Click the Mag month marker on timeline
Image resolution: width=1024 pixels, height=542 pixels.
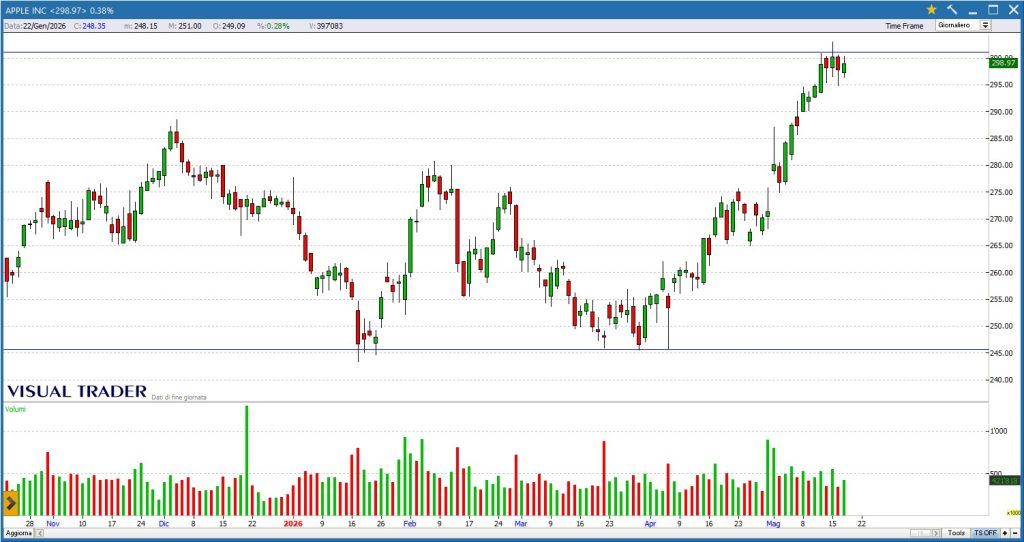(x=773, y=523)
